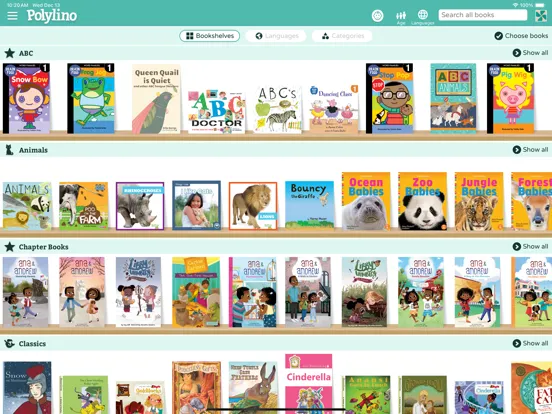Expand Chapter Books shelf with Show all
This screenshot has height=414, width=552.
(530, 246)
